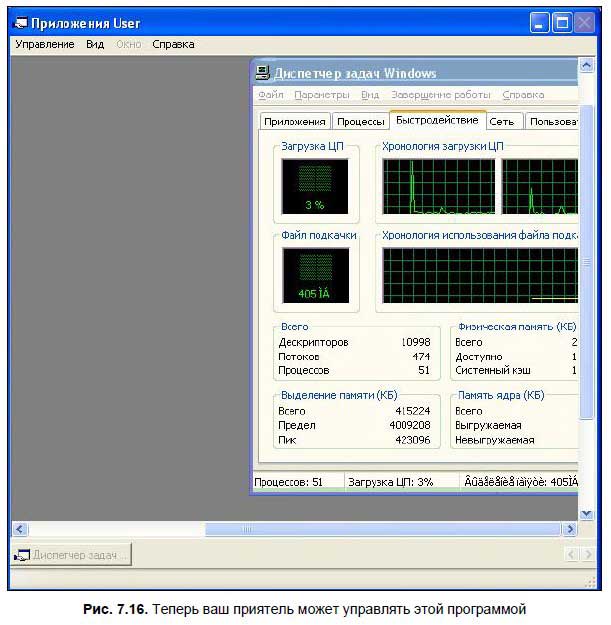
Task: Switch to the Процессы tab
Action: 360,122
